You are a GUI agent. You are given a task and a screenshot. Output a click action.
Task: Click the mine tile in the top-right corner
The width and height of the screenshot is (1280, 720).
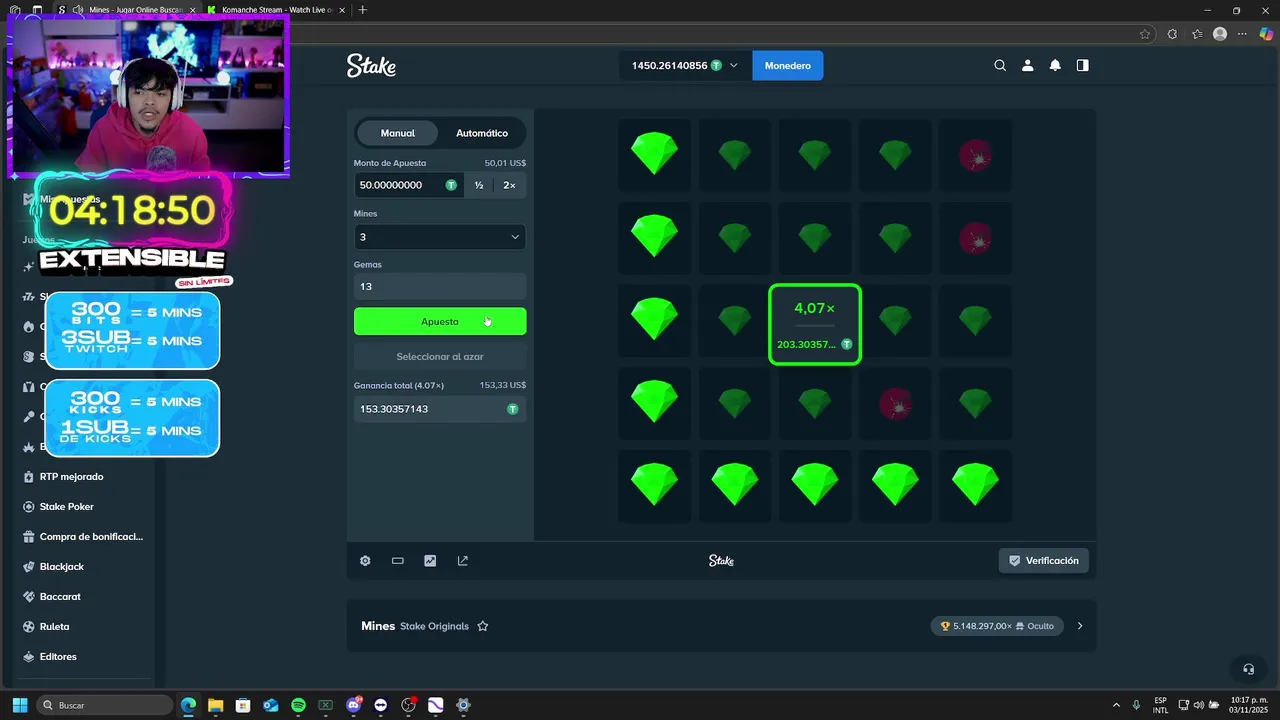pyautogui.click(x=975, y=155)
